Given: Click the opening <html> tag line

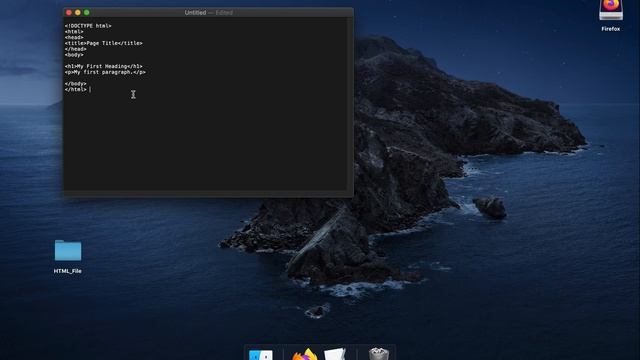Looking at the screenshot, I should [74, 31].
